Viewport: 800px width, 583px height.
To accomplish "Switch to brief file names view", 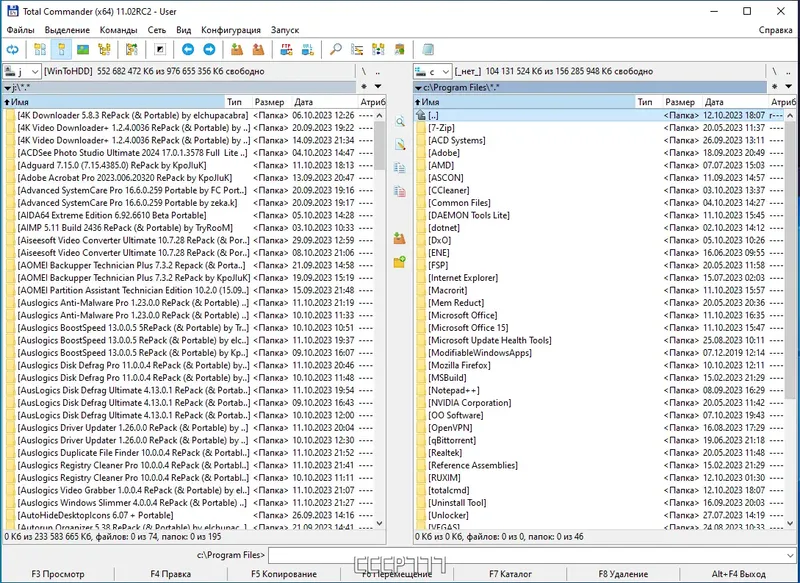I will pyautogui.click(x=40, y=49).
